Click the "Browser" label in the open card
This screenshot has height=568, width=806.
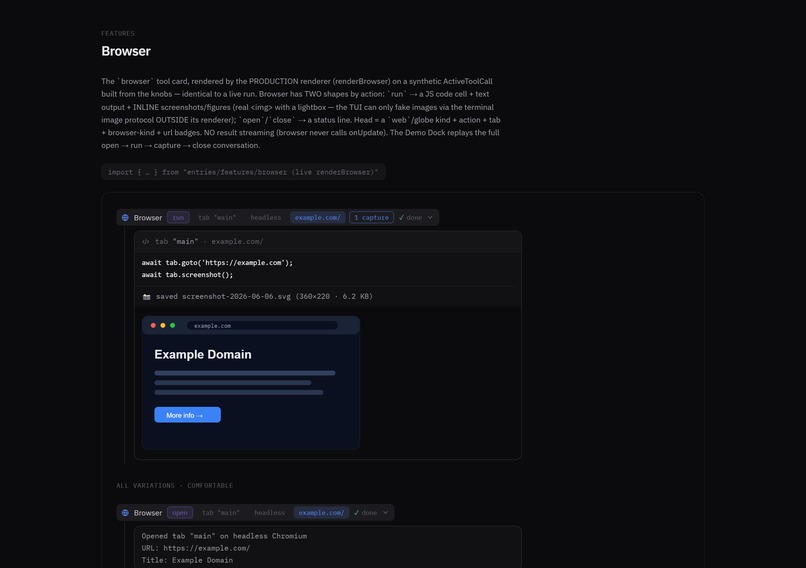148,512
